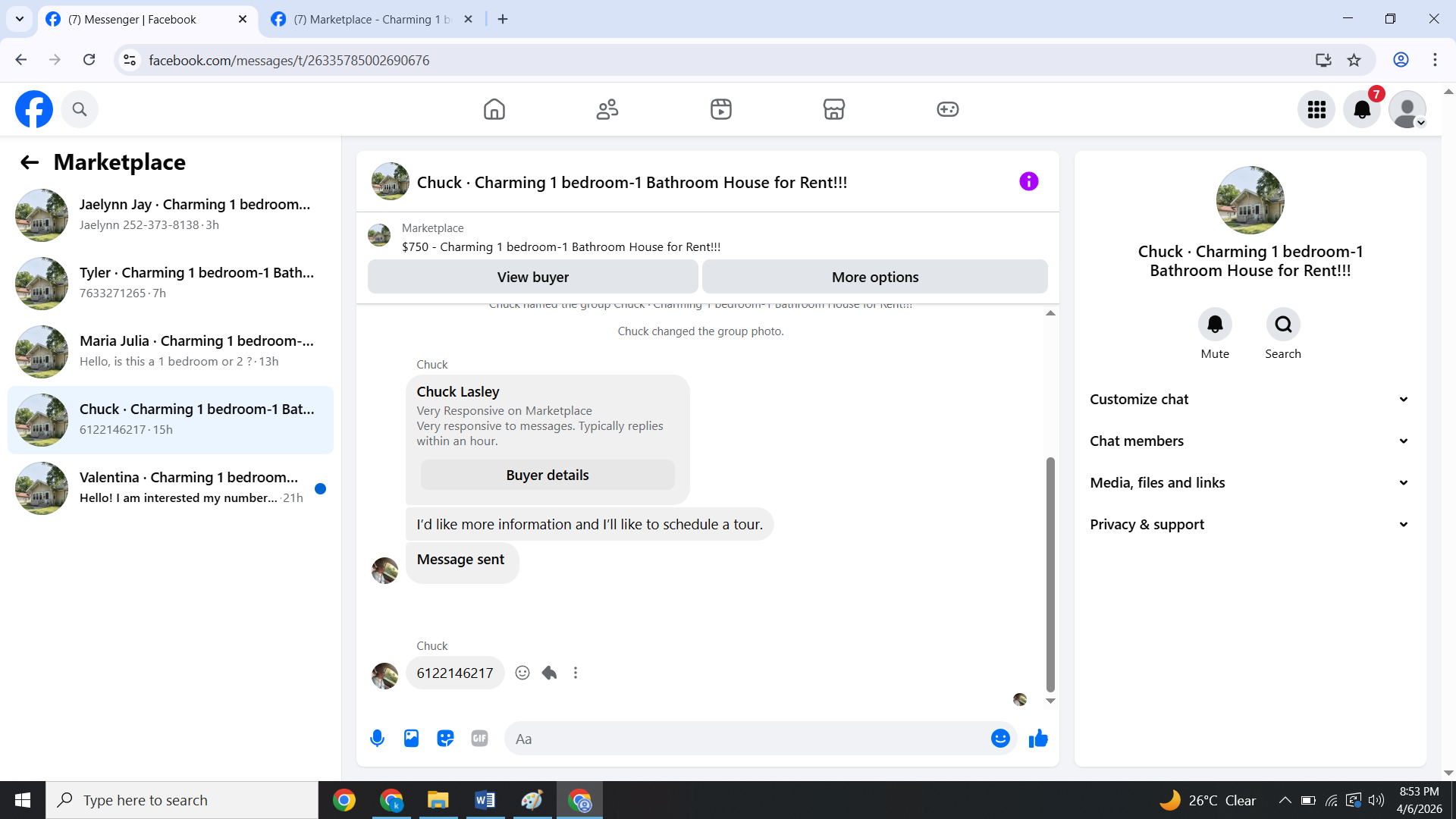
Task: Click the View buyer button
Action: pyautogui.click(x=532, y=277)
